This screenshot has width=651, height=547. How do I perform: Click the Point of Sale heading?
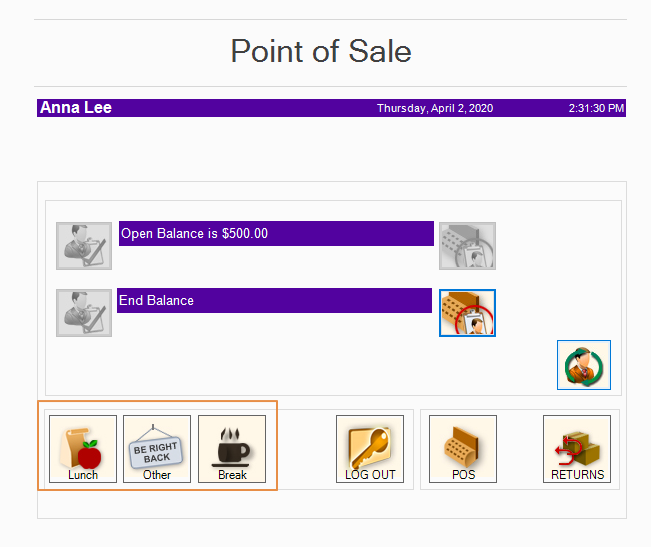321,51
